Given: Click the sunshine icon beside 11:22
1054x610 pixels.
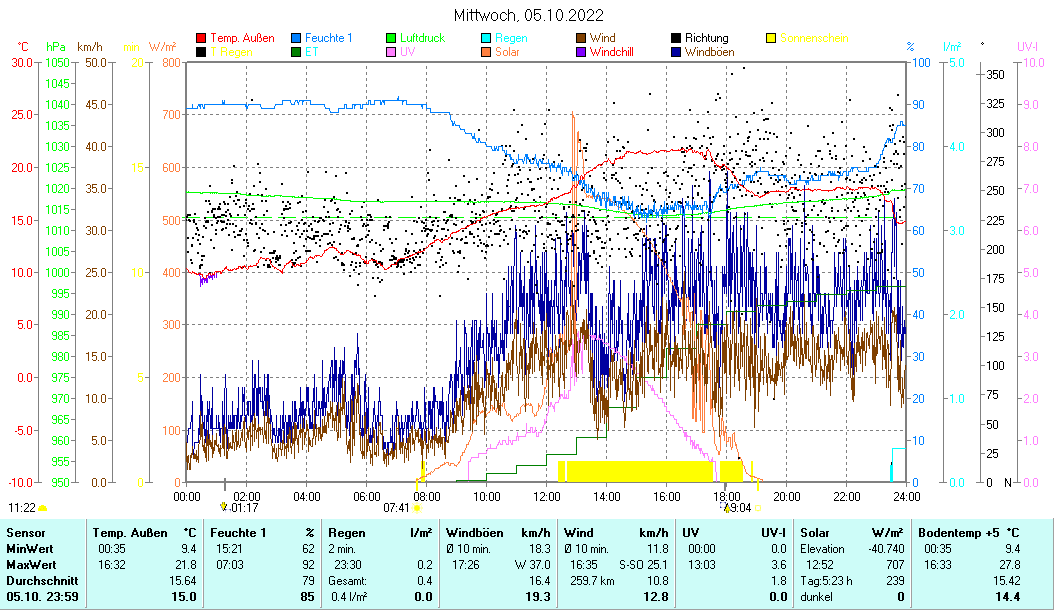Looking at the screenshot, I should pos(43,508).
